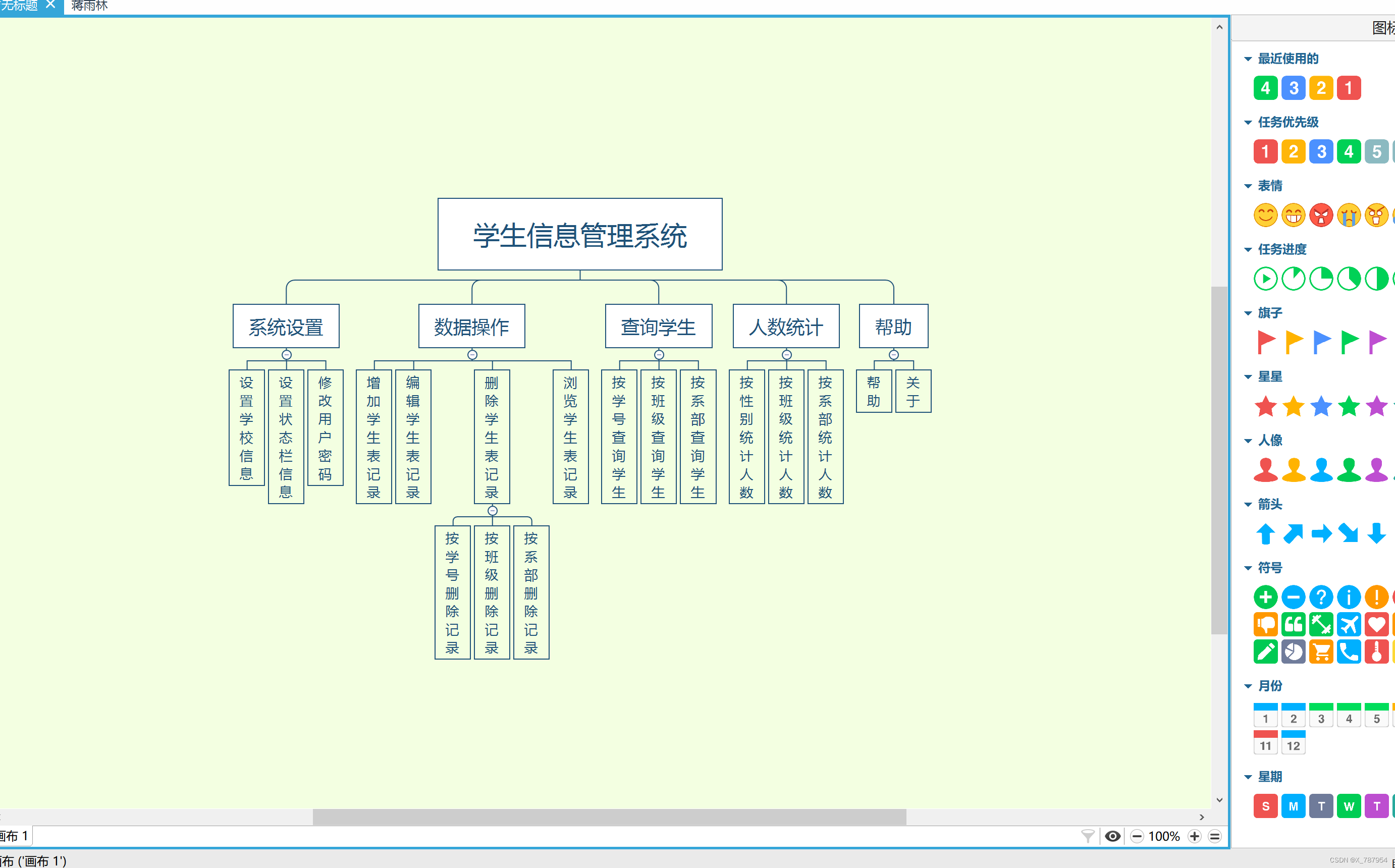Add the up arrow marker
Image resolution: width=1395 pixels, height=868 pixels.
coord(1265,534)
